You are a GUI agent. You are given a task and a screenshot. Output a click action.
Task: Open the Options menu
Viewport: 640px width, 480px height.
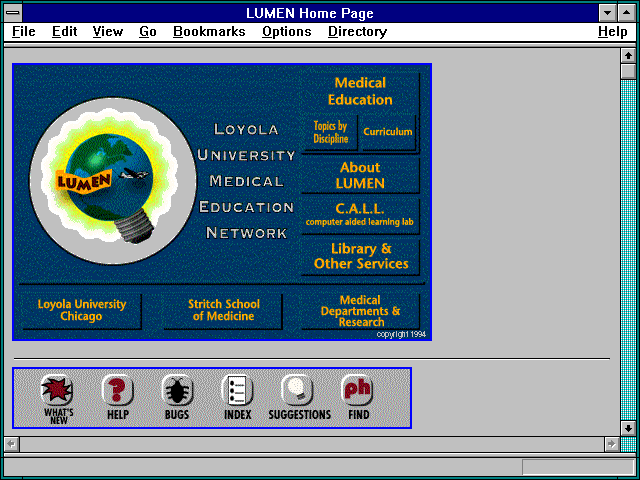(287, 31)
